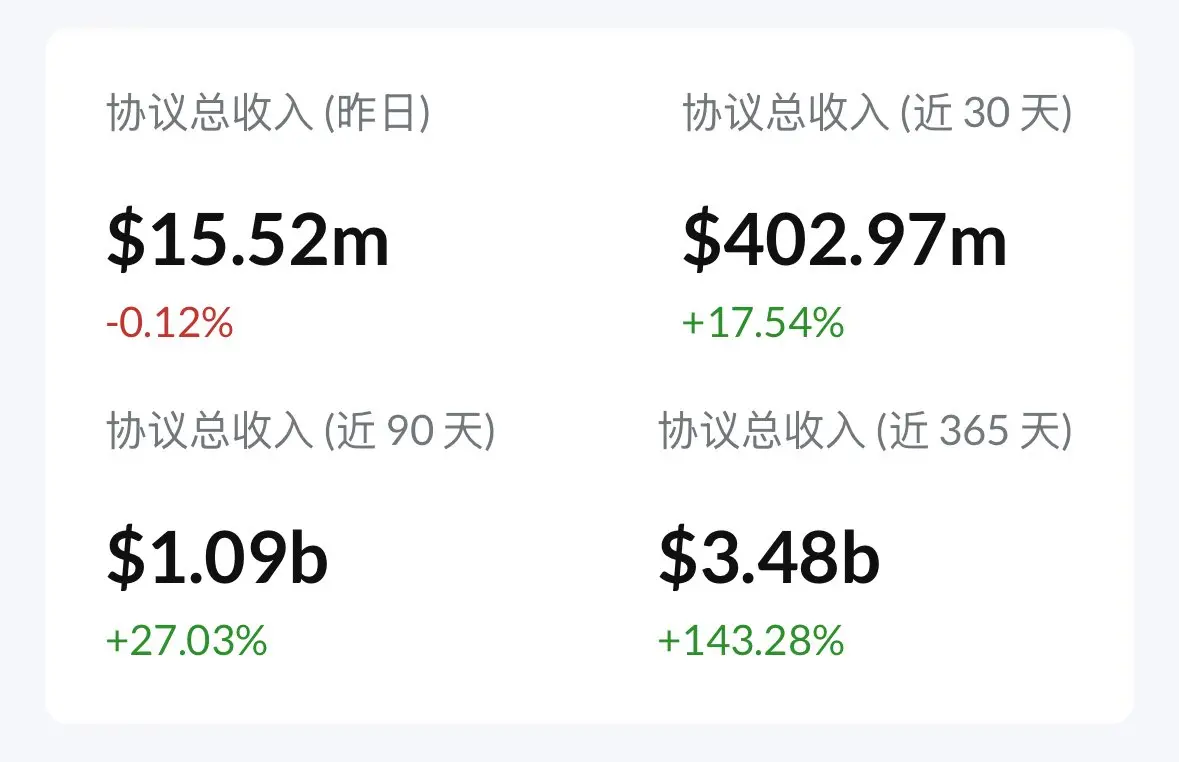Click the "30" in the 近 30 天 label
This screenshot has height=762, width=1179.
coord(986,114)
